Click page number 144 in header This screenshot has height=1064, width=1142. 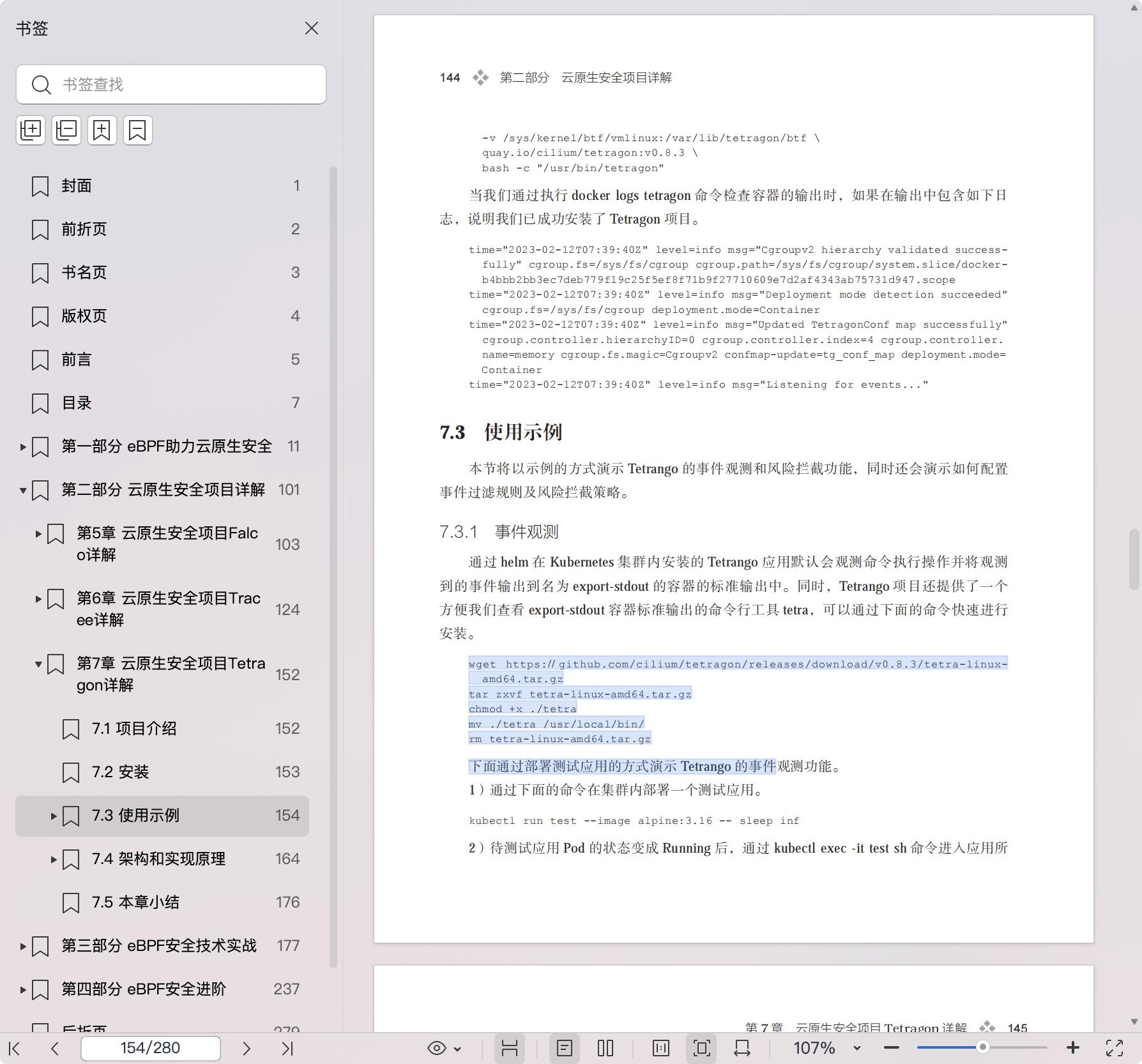click(450, 78)
